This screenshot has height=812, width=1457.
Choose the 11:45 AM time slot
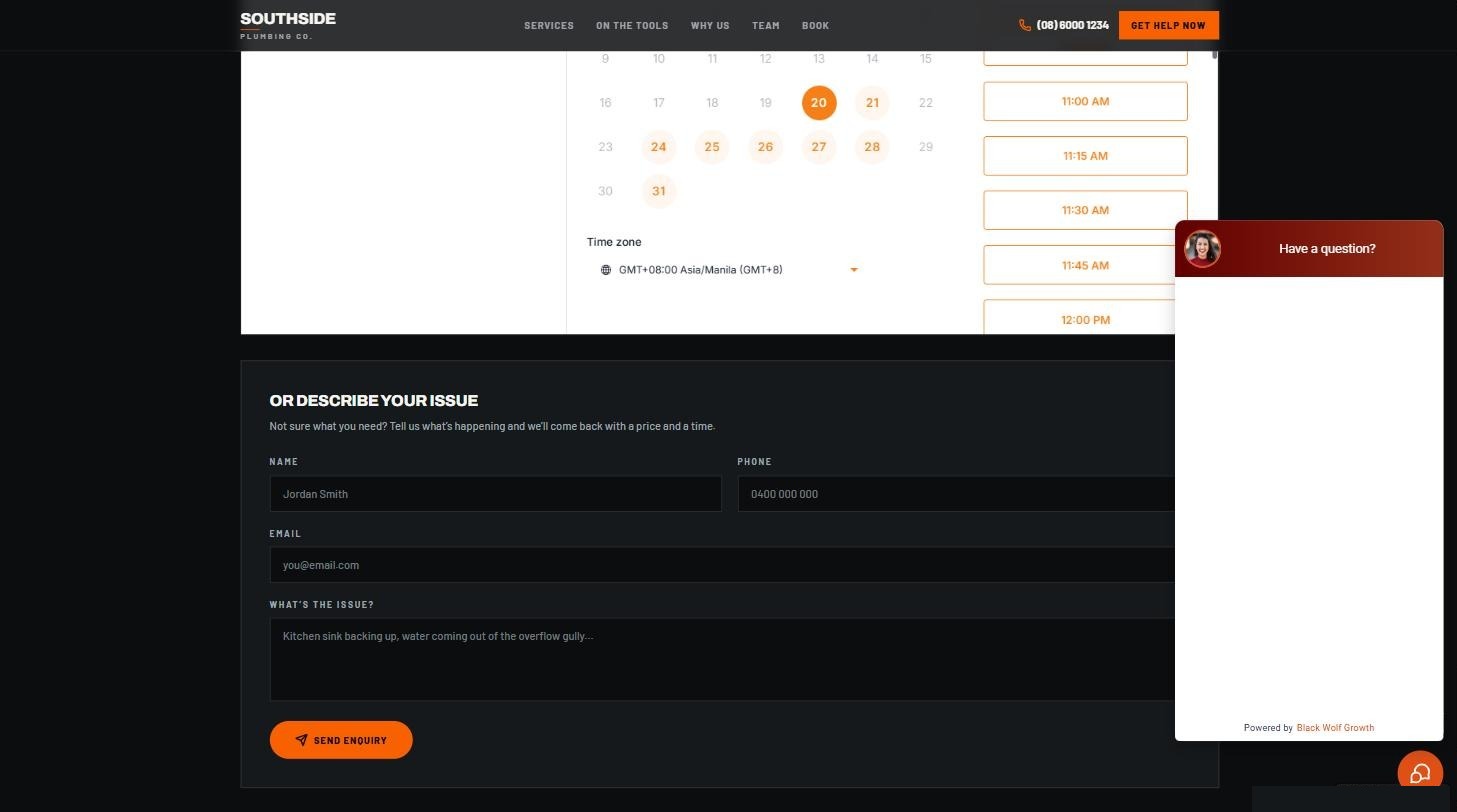(x=1085, y=265)
